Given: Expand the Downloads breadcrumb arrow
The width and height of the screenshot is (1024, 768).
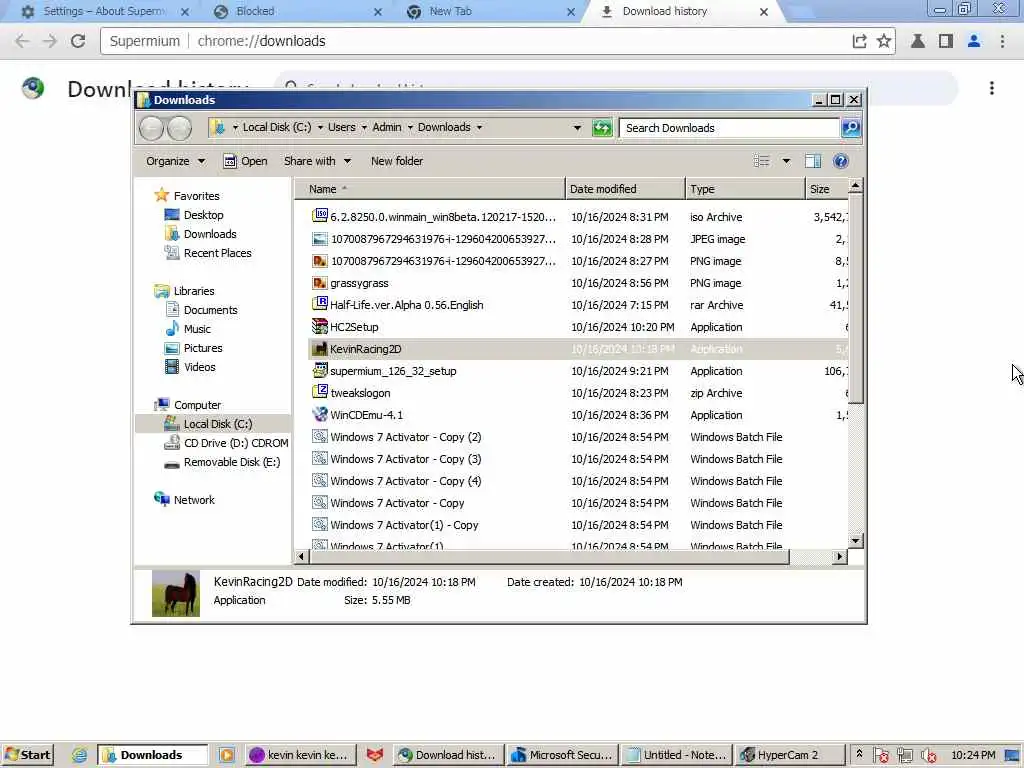Looking at the screenshot, I should pyautogui.click(x=479, y=127).
